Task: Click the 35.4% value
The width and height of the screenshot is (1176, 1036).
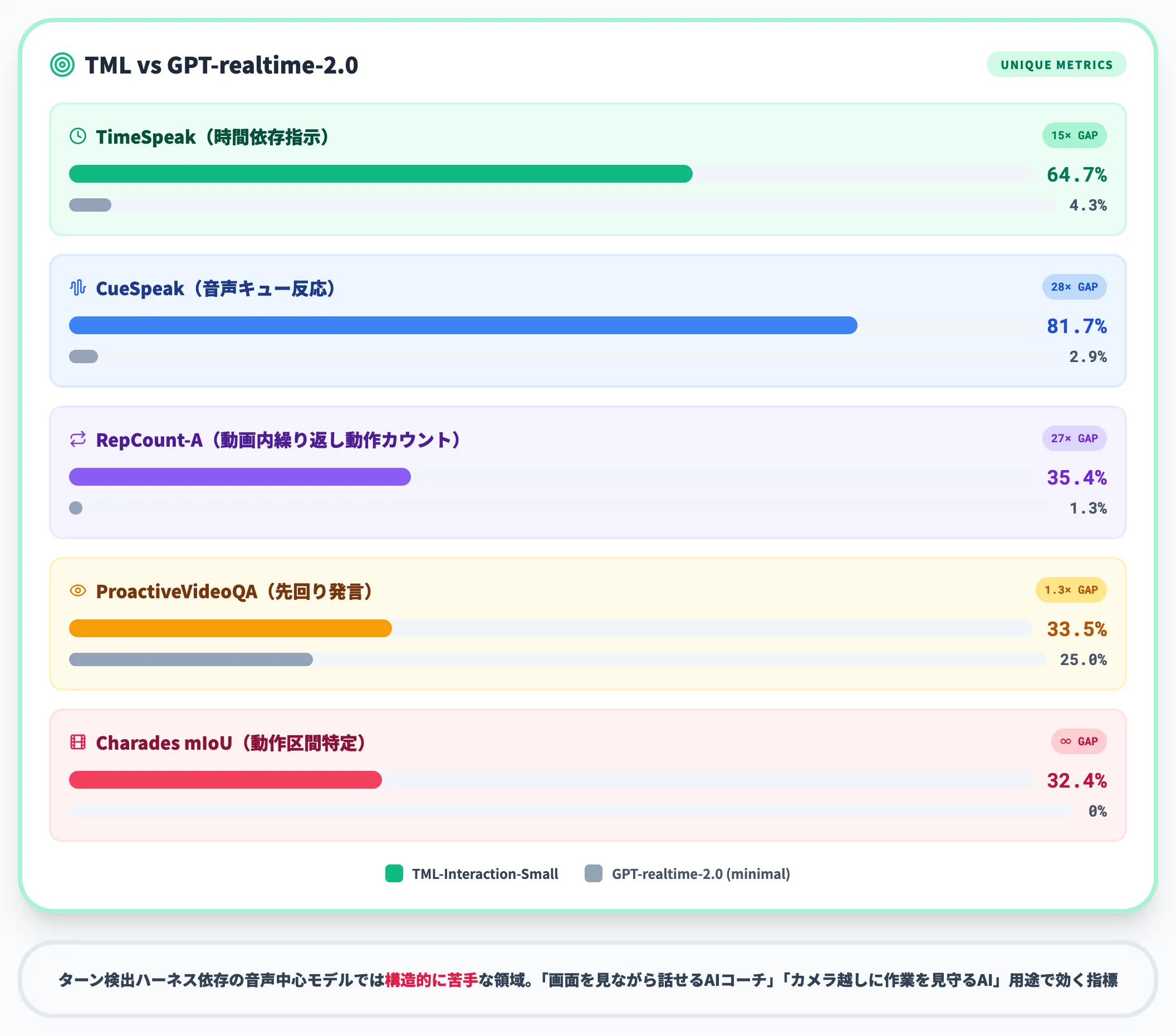Action: [x=1076, y=477]
